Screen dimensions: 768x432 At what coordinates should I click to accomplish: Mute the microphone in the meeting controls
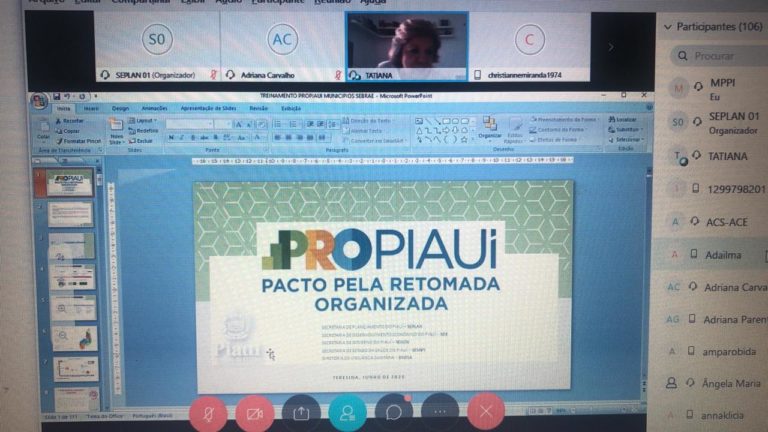[208, 413]
